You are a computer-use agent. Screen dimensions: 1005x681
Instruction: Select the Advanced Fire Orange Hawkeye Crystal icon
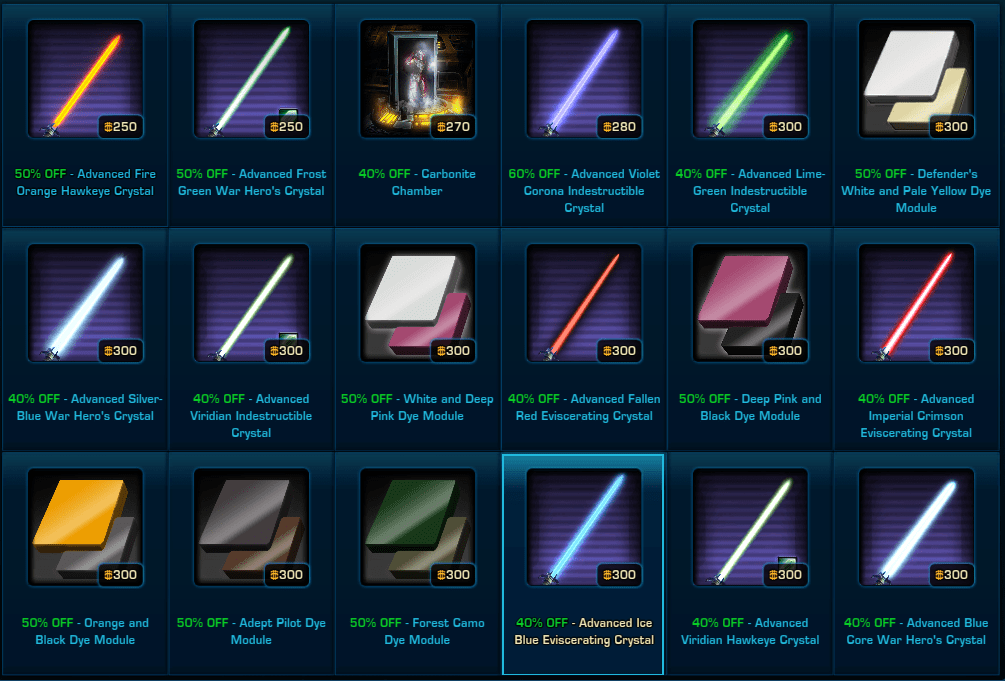[x=85, y=79]
